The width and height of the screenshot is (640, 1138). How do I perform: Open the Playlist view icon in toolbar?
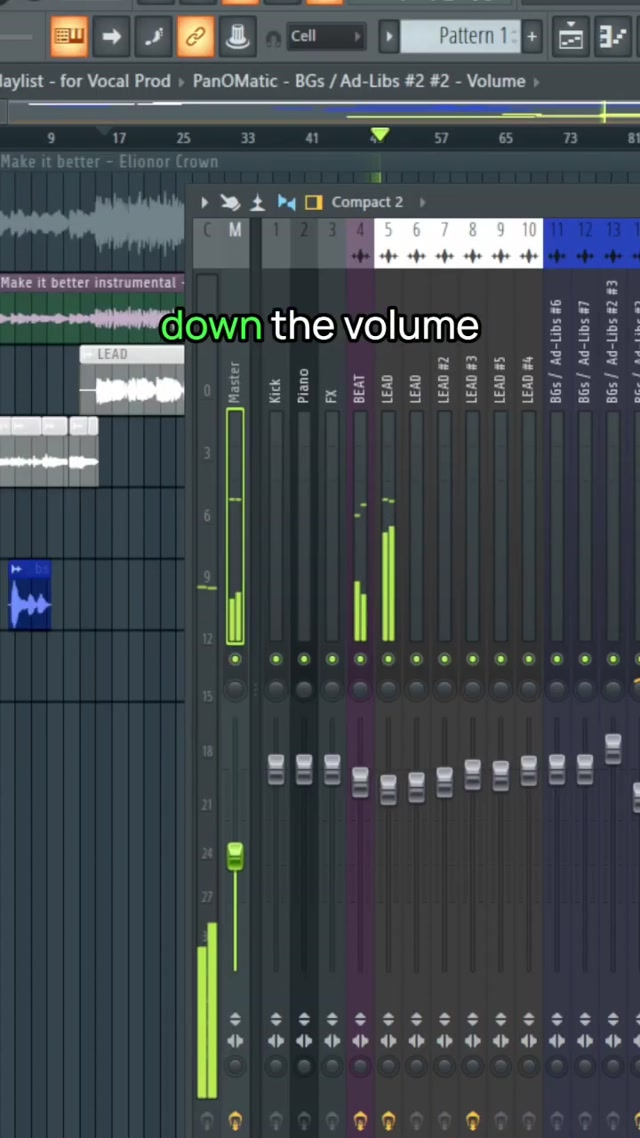pos(570,37)
